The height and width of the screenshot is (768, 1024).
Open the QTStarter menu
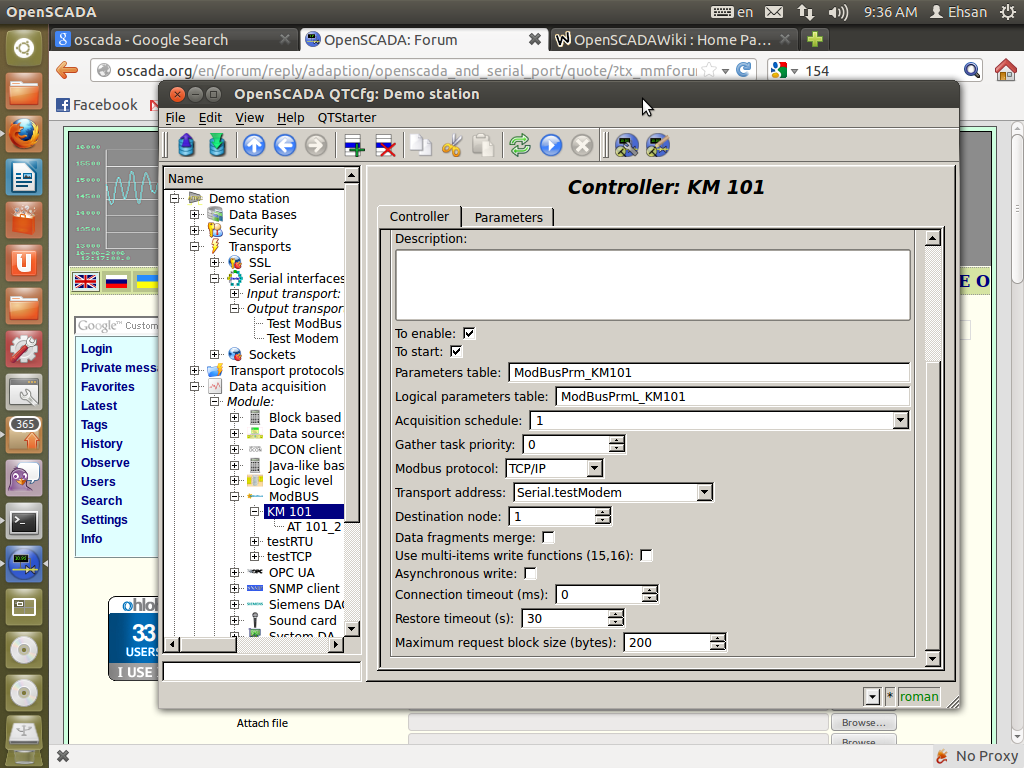[x=346, y=118]
